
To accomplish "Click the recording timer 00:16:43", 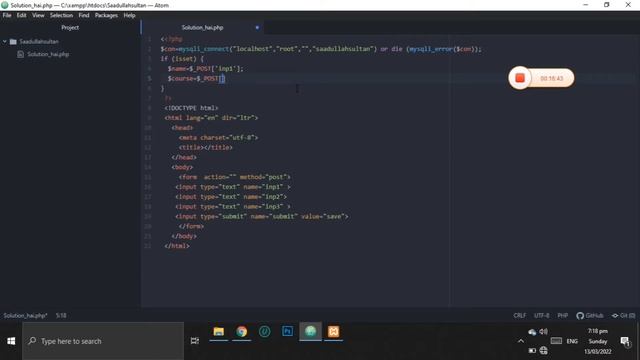I will pos(551,78).
